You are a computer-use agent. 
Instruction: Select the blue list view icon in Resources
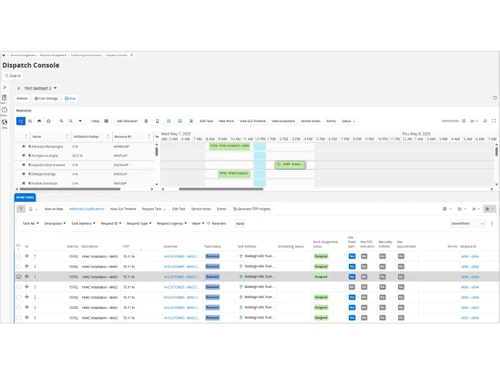21,121
